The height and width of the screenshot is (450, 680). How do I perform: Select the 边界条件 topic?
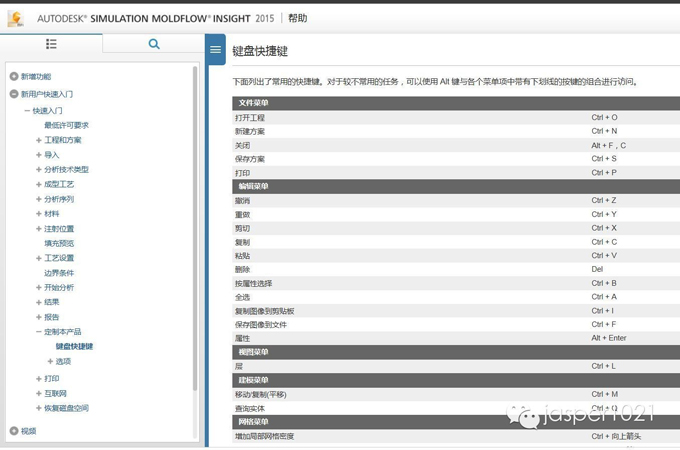pyautogui.click(x=59, y=273)
